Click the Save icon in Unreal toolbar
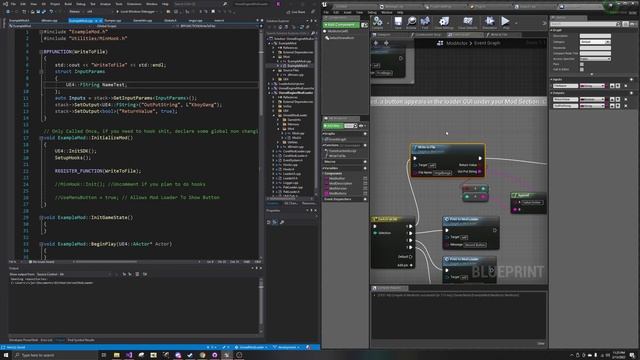This screenshot has width=640, height=360. [x=398, y=22]
